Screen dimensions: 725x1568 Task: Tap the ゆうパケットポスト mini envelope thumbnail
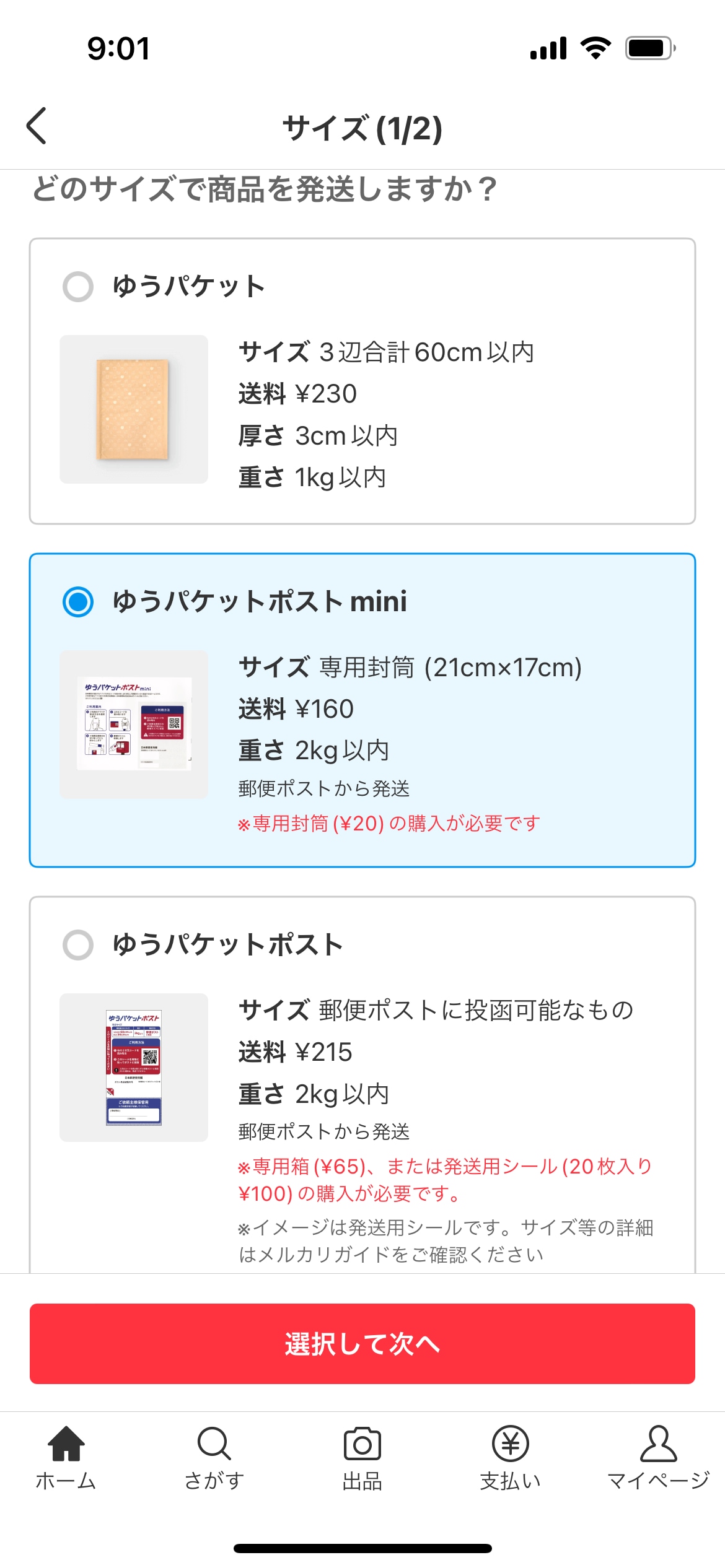click(134, 725)
